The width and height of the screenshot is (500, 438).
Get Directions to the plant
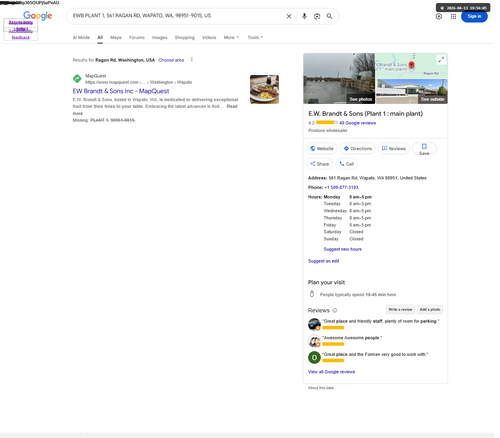[358, 149]
